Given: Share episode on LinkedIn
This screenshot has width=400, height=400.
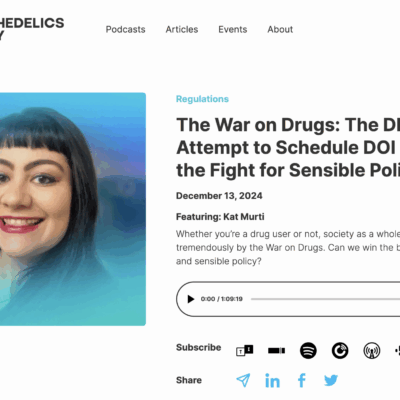Looking at the screenshot, I should click(272, 380).
